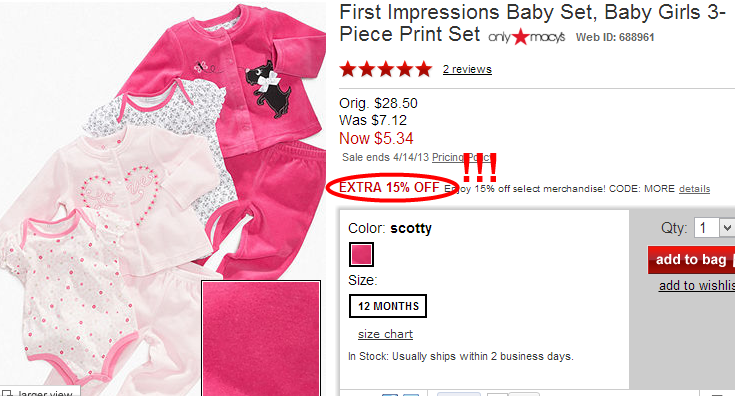Click the Web ID 688961 text
Viewport: 735px width, 396px height.
click(615, 37)
